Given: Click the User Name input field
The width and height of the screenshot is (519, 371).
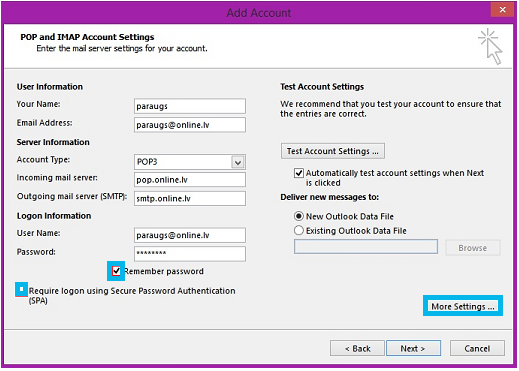Looking at the screenshot, I should (190, 235).
